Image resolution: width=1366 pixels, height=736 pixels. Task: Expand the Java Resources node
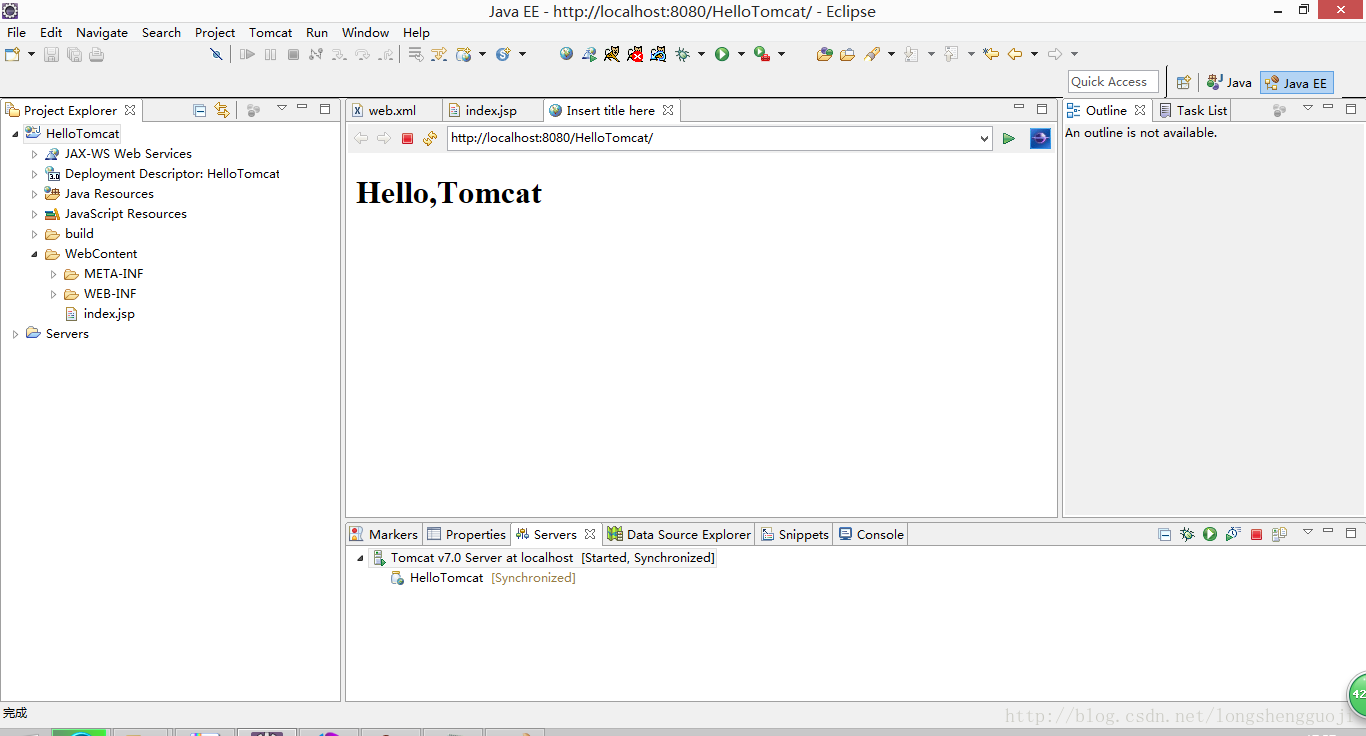(34, 194)
